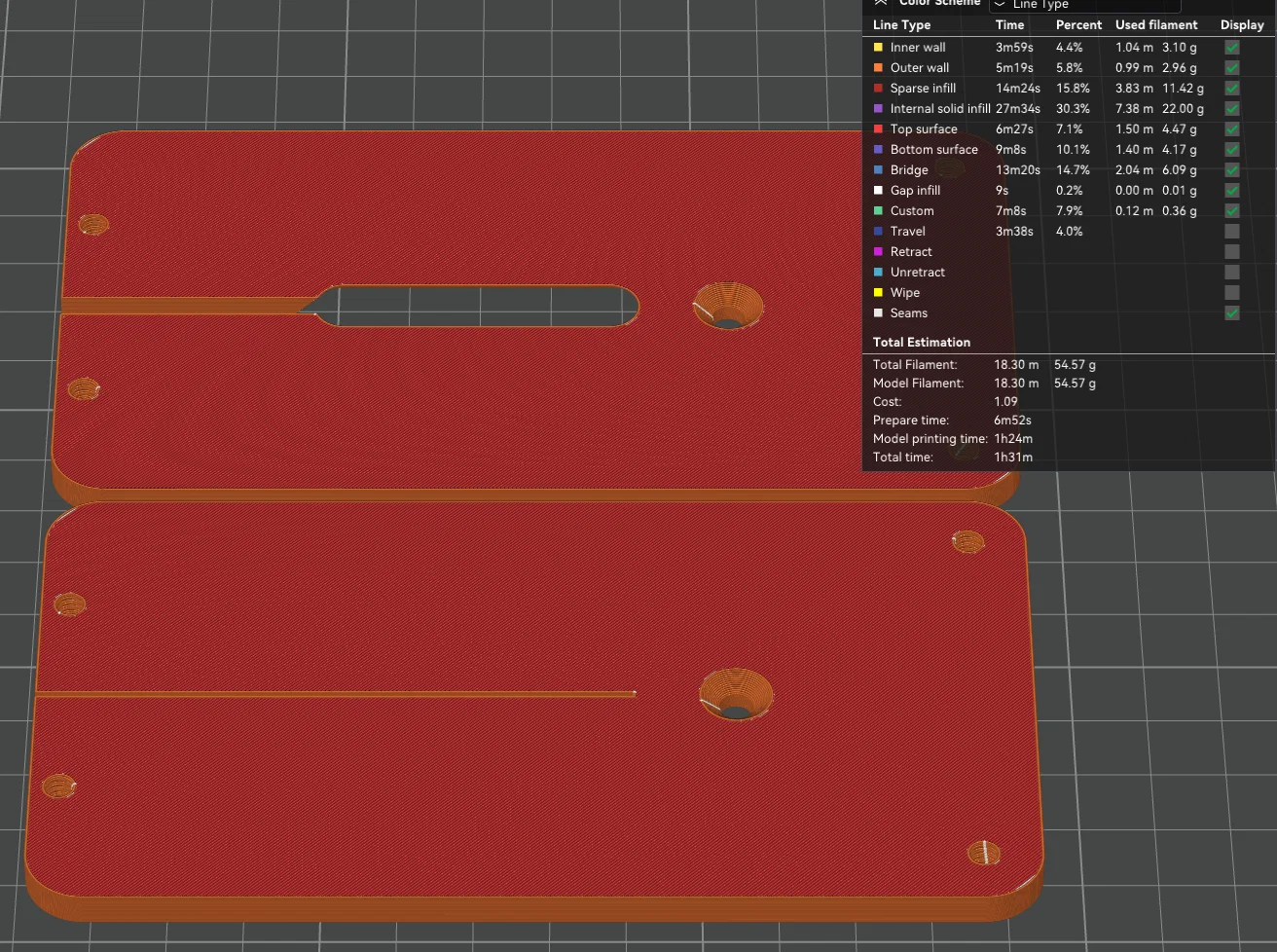Toggle Bottom surface display checkbox

1232,149
